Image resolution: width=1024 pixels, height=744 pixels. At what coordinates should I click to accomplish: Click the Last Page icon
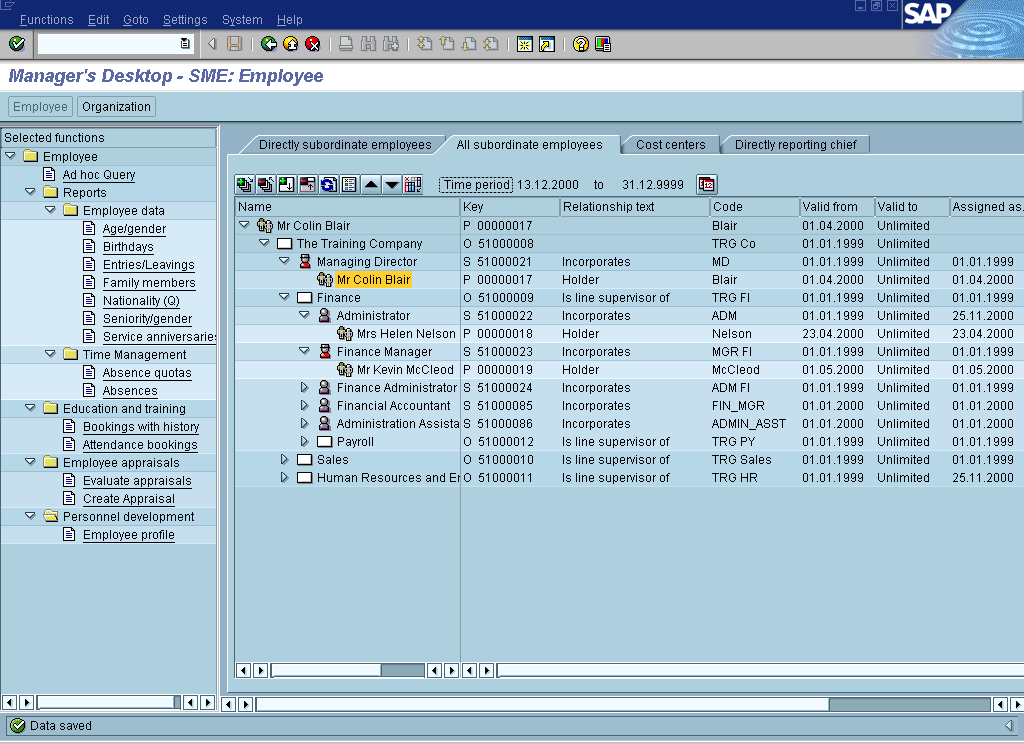pos(491,44)
